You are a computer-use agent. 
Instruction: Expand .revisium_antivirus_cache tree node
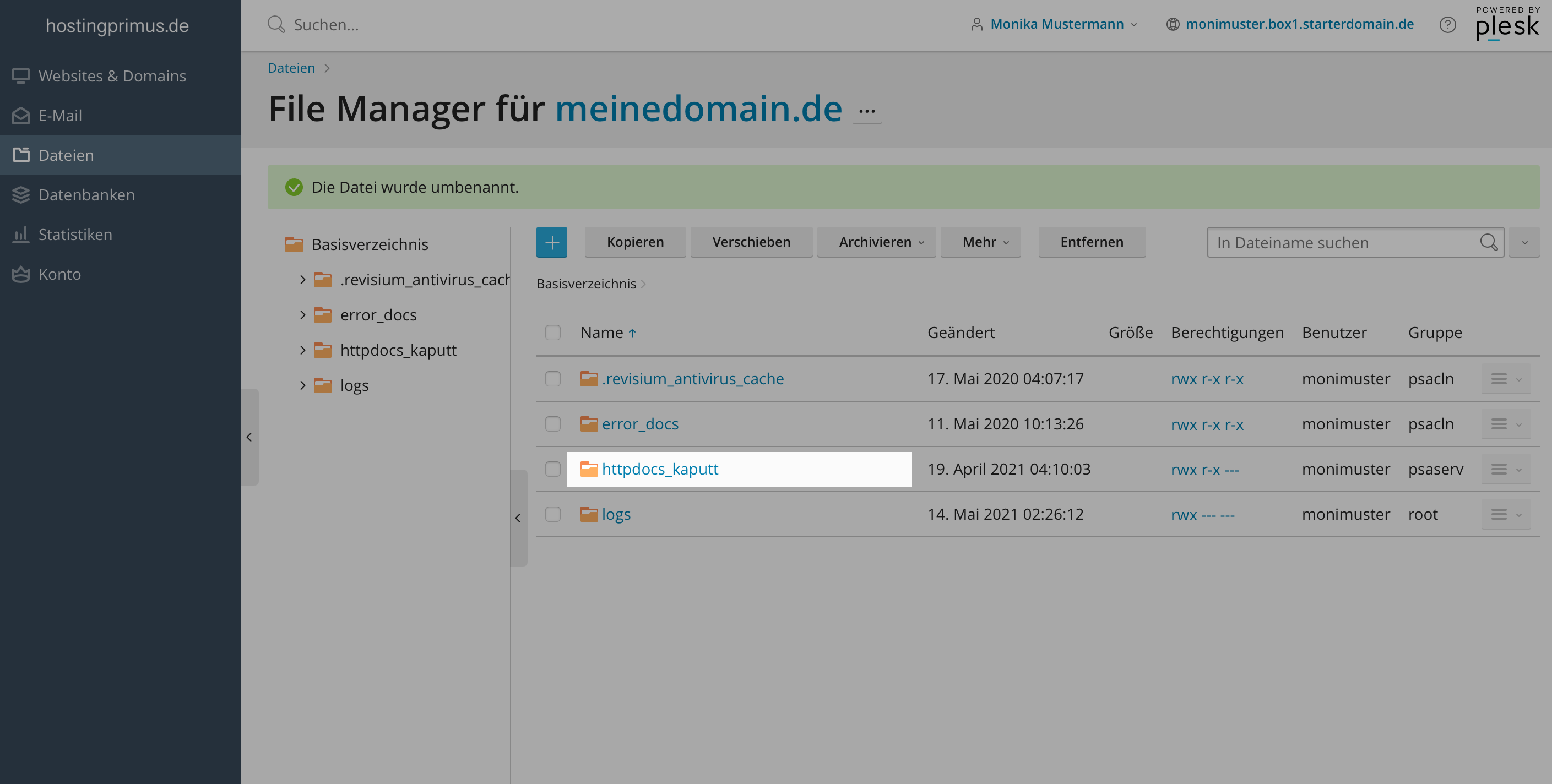pyautogui.click(x=302, y=279)
